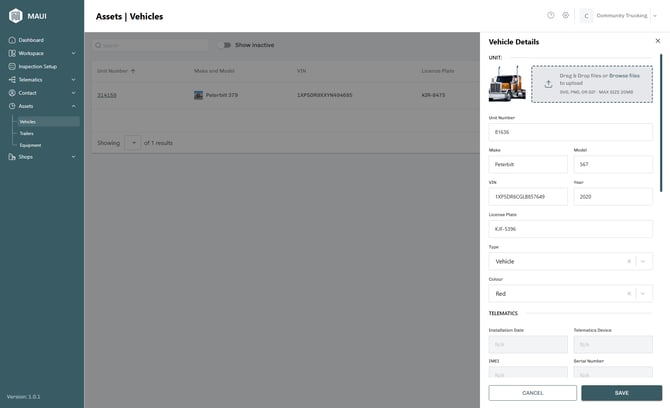Screen dimensions: 670x408
Task: Click the Inspection Setup sidebar icon
Action: 11,66
